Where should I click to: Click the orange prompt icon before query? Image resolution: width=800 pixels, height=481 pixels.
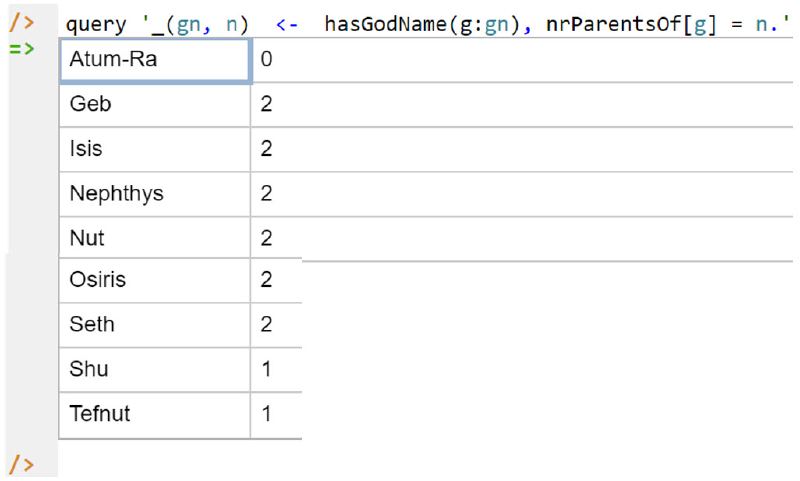(21, 23)
